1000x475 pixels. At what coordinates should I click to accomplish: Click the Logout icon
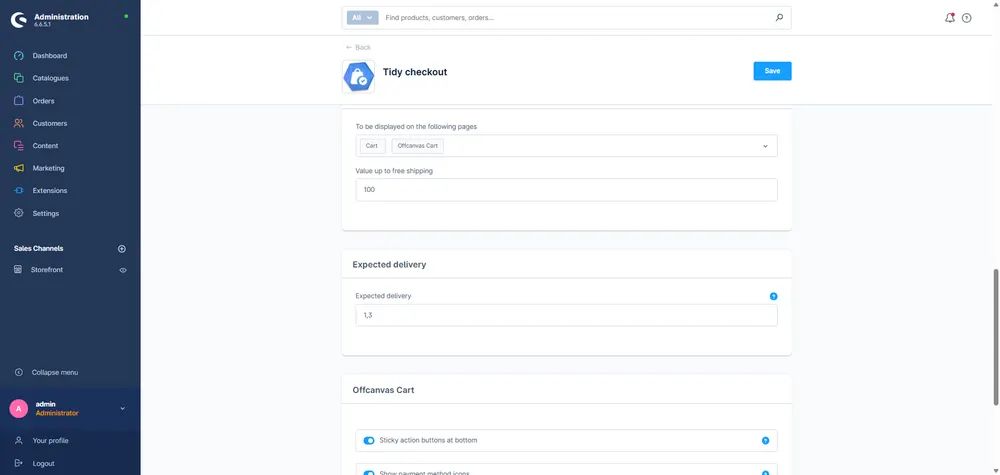tap(18, 464)
